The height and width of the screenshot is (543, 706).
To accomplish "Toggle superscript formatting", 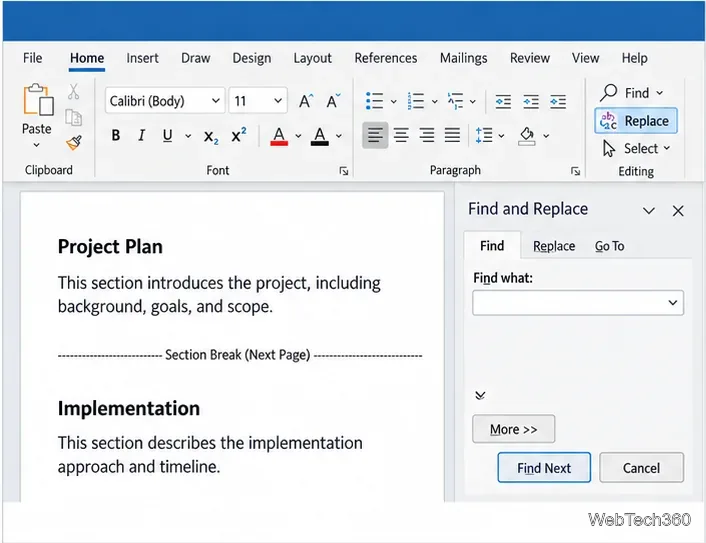I will tap(238, 135).
